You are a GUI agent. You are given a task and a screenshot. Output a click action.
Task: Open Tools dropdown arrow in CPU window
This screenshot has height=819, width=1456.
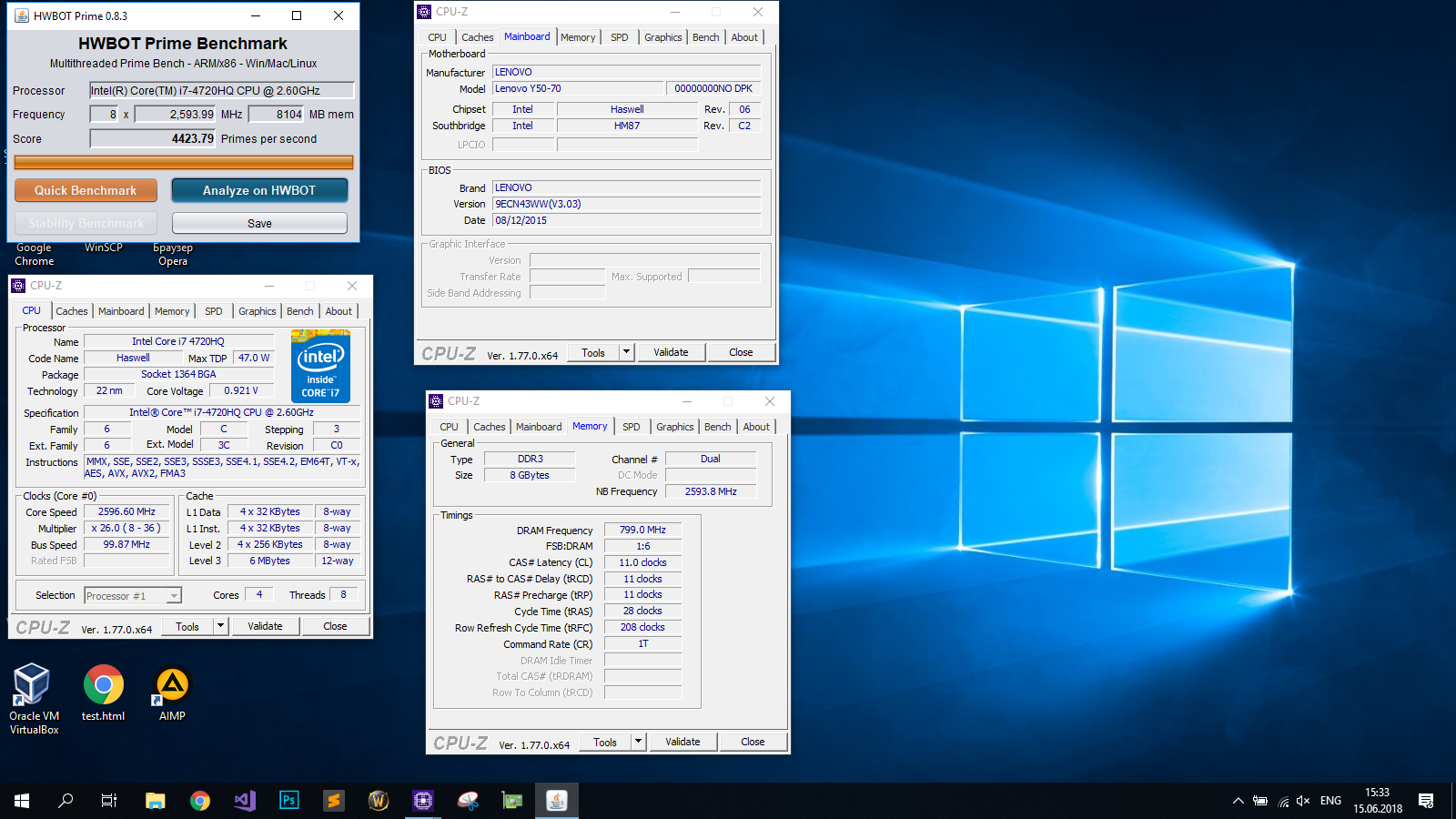(x=220, y=626)
